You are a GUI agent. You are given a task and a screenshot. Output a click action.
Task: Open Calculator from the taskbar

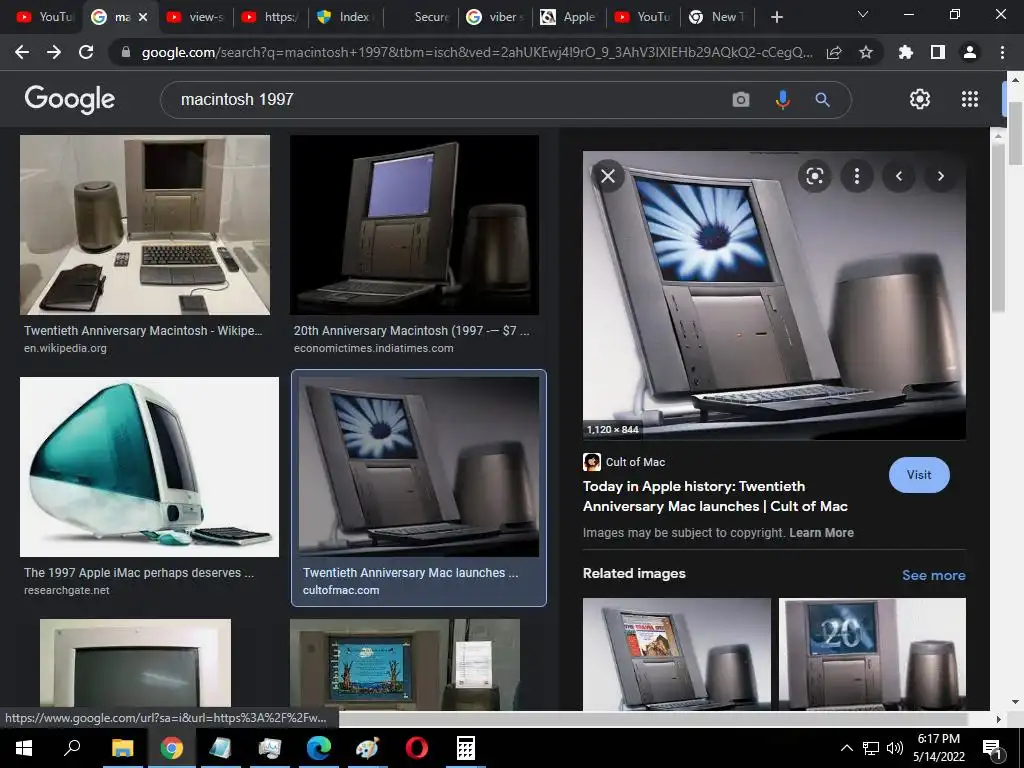click(x=466, y=748)
